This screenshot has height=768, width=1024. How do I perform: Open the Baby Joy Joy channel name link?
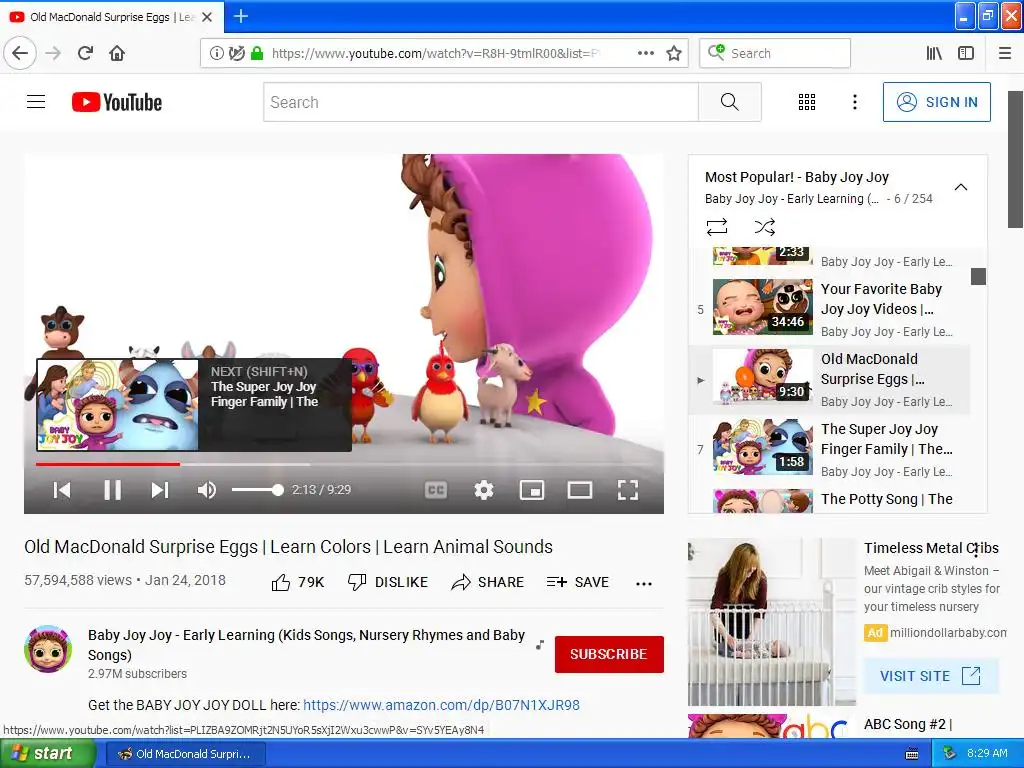pyautogui.click(x=306, y=645)
